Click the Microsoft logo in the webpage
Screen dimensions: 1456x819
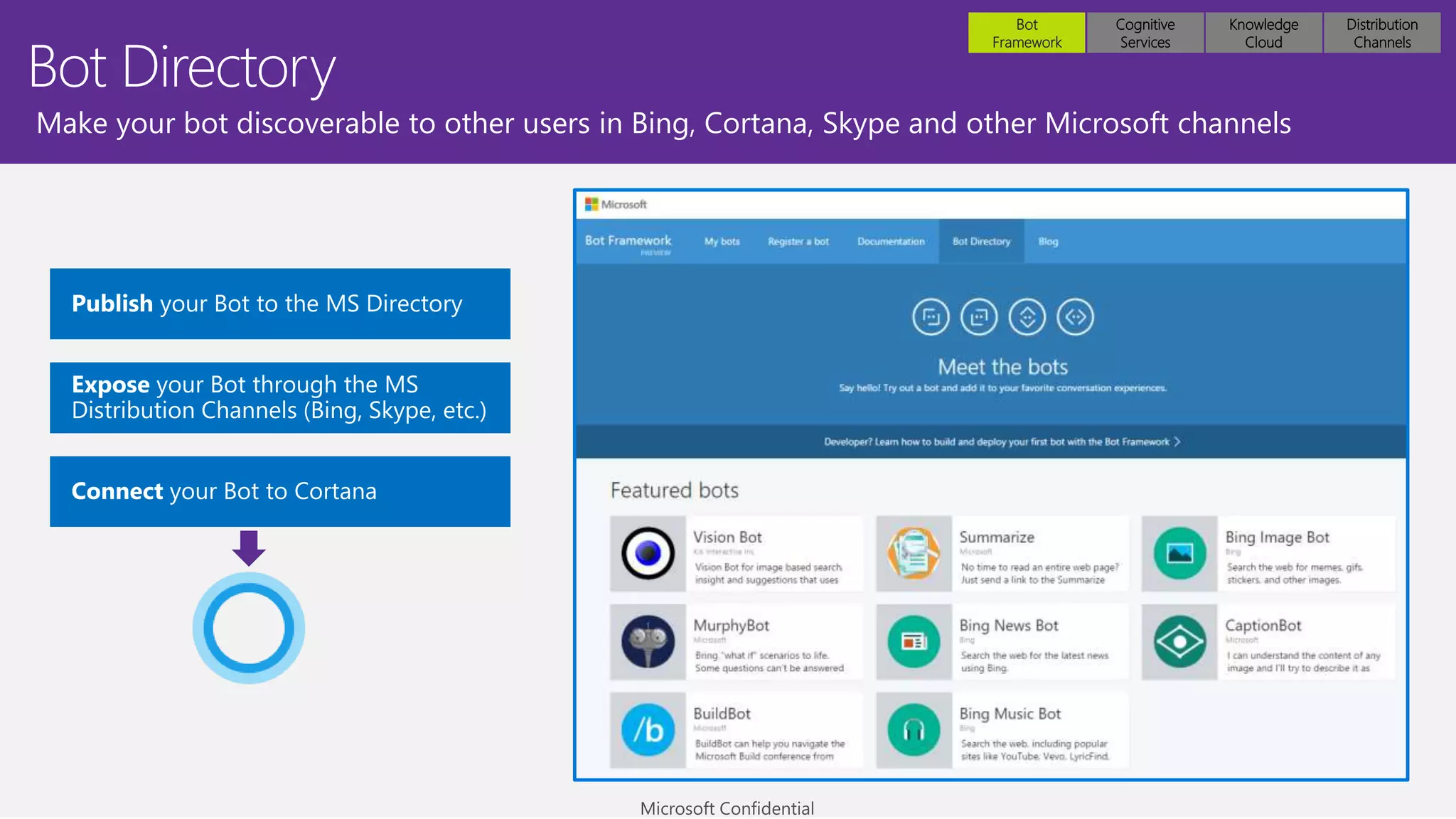coord(616,205)
